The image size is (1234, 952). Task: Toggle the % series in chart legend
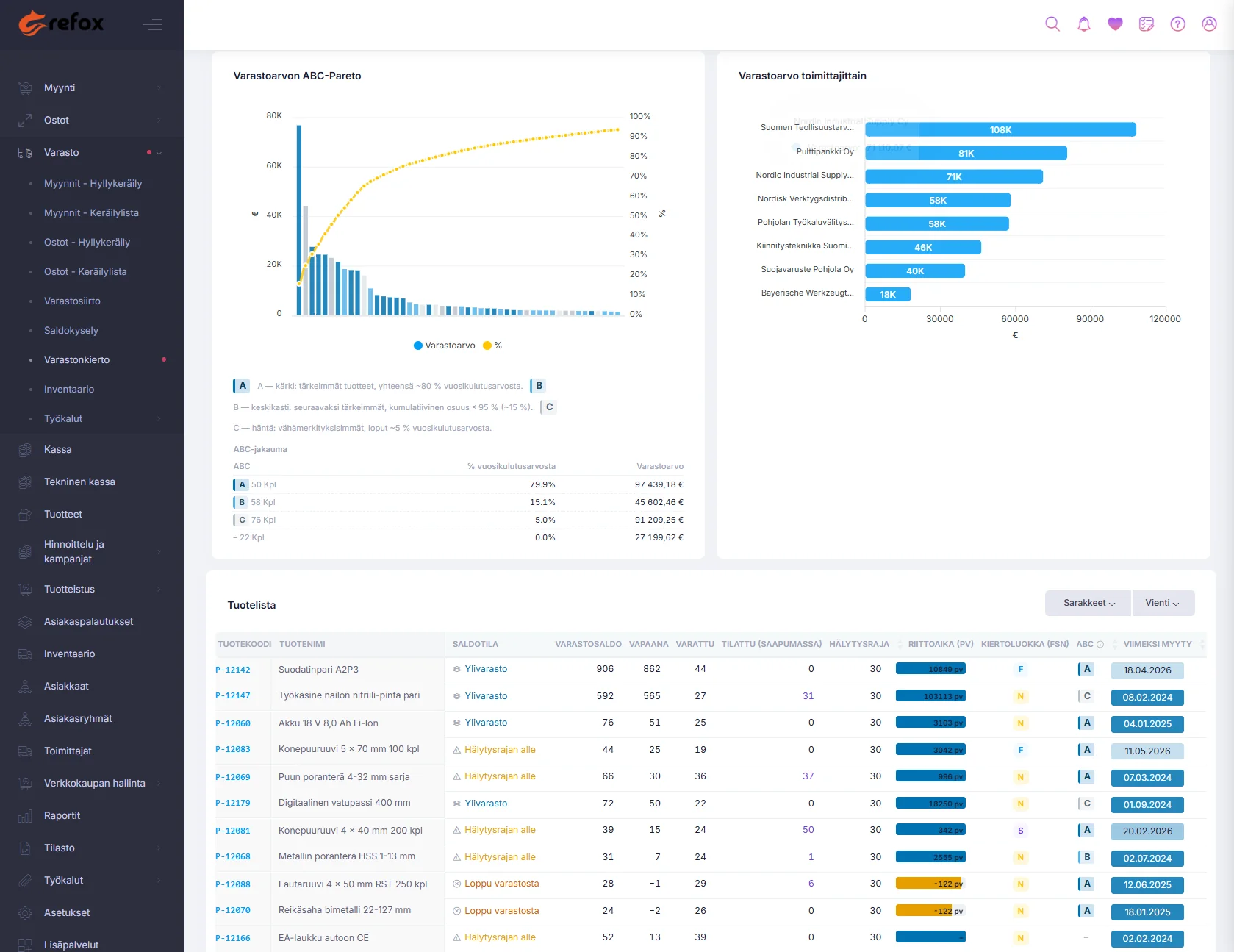(x=492, y=346)
